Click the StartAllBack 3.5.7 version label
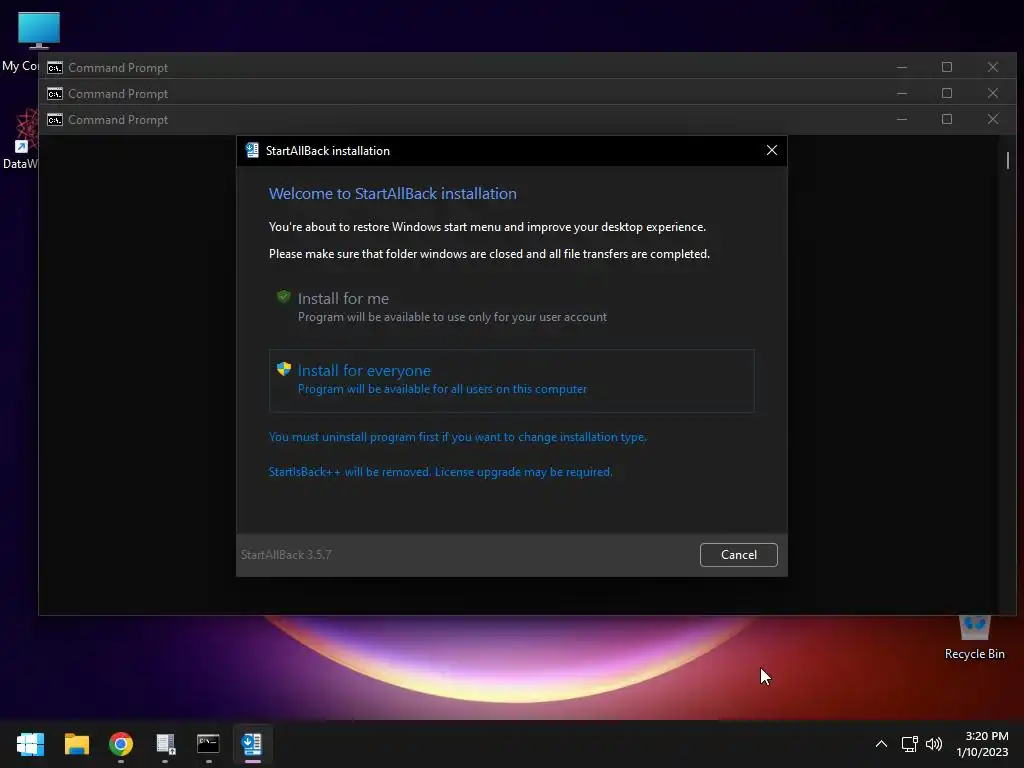Image resolution: width=1024 pixels, height=768 pixels. (286, 554)
